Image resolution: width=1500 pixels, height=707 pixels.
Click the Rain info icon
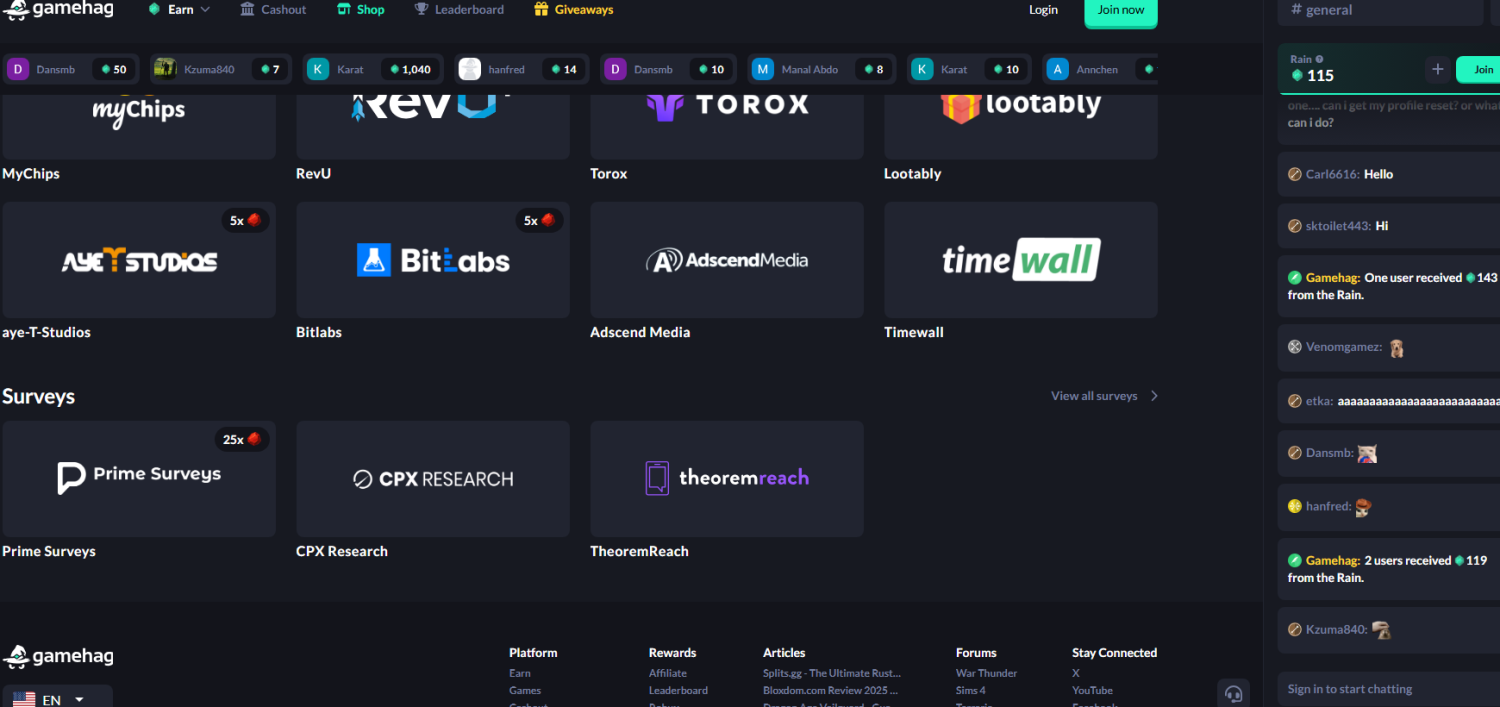(1319, 59)
